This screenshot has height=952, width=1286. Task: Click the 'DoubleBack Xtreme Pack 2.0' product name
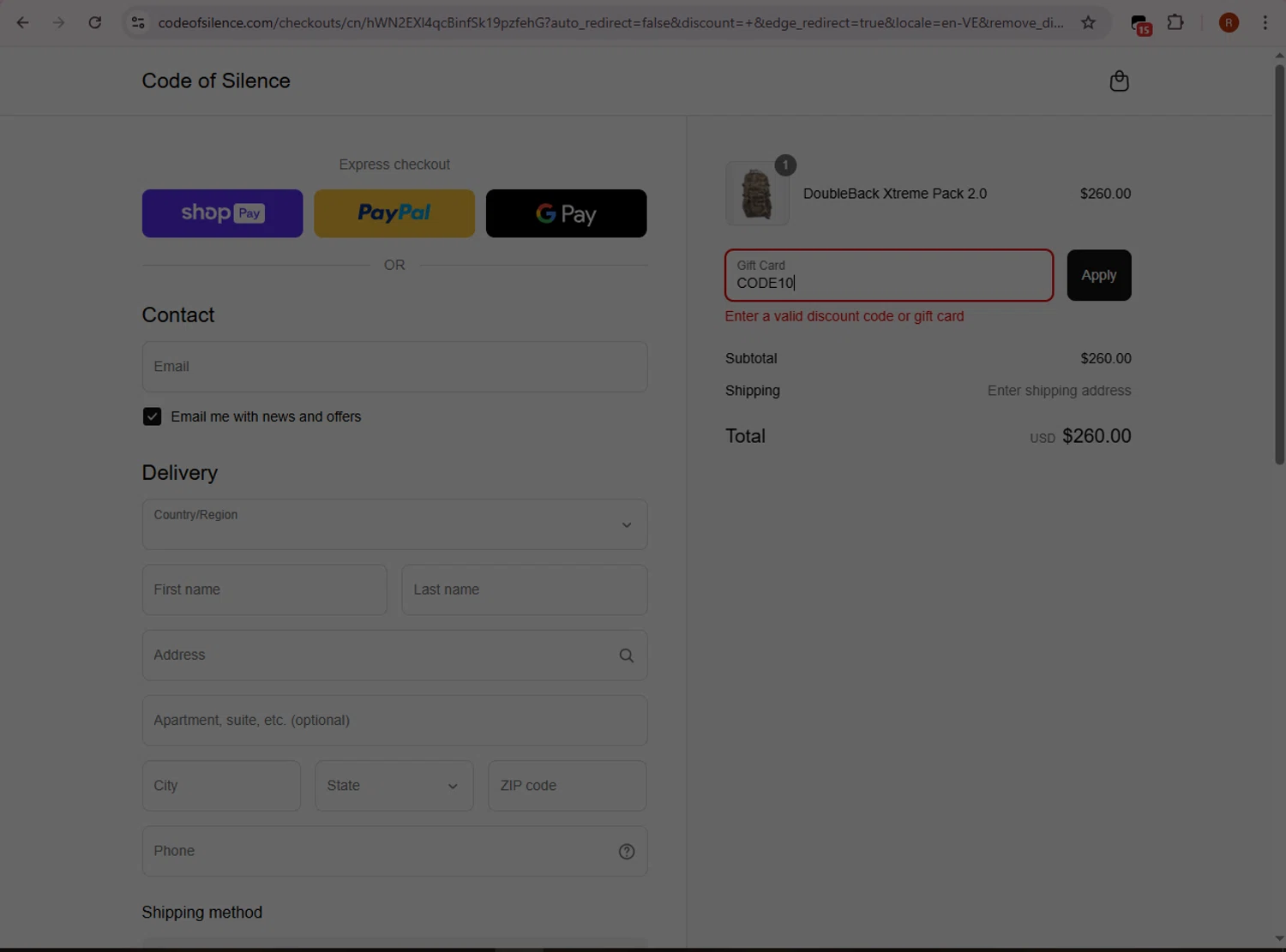(x=895, y=194)
